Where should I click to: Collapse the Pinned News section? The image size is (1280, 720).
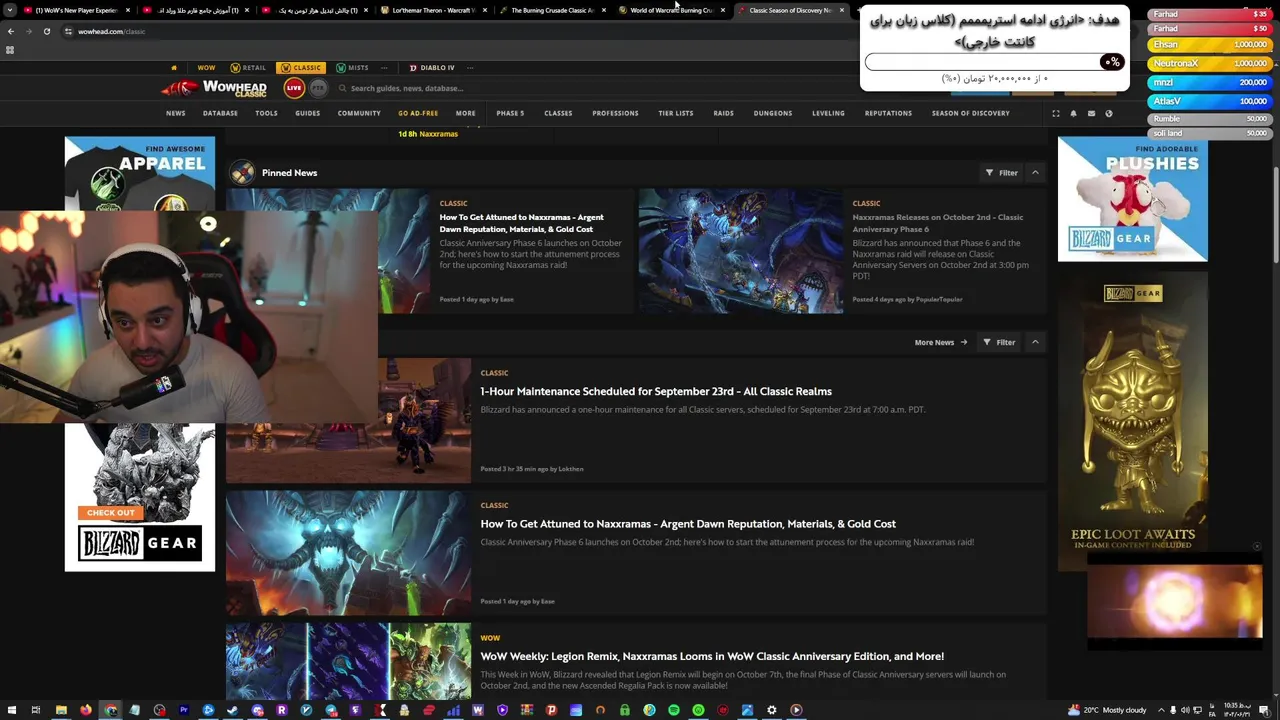(1035, 173)
